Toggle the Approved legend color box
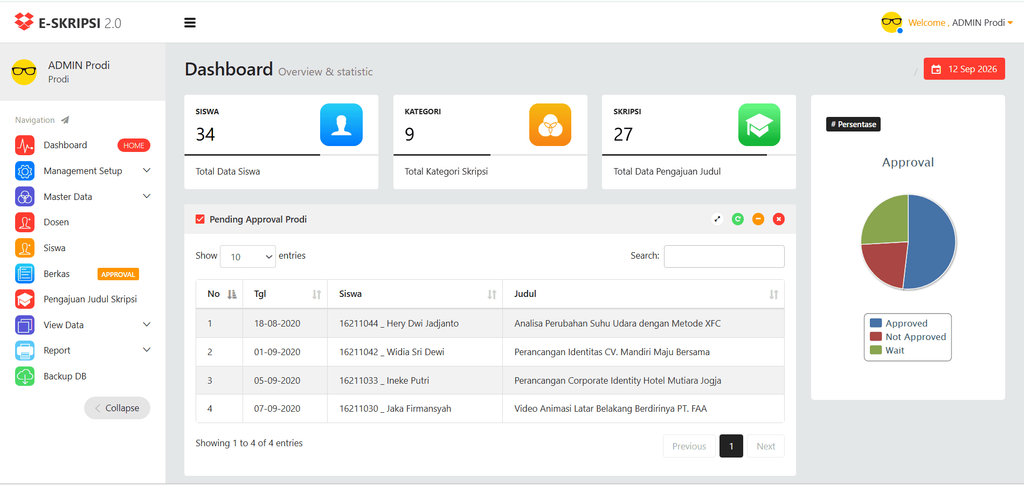 tap(876, 323)
